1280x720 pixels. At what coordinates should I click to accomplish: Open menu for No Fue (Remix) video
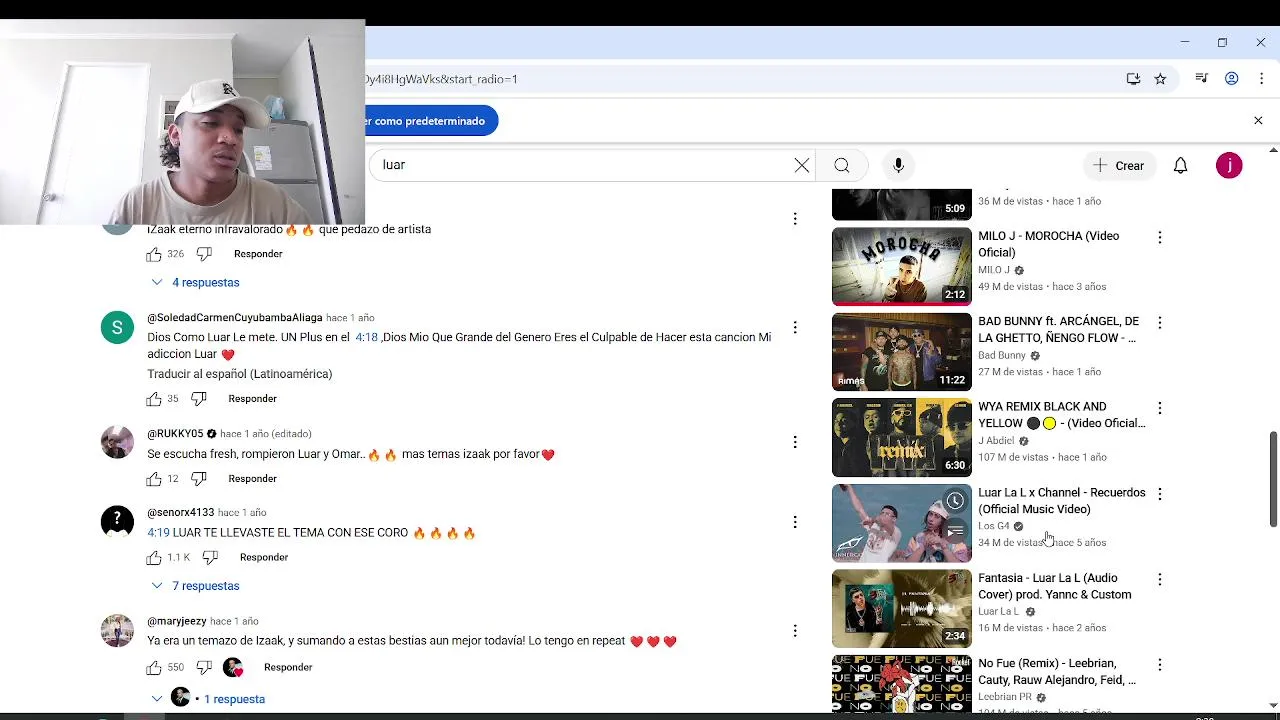click(1159, 665)
